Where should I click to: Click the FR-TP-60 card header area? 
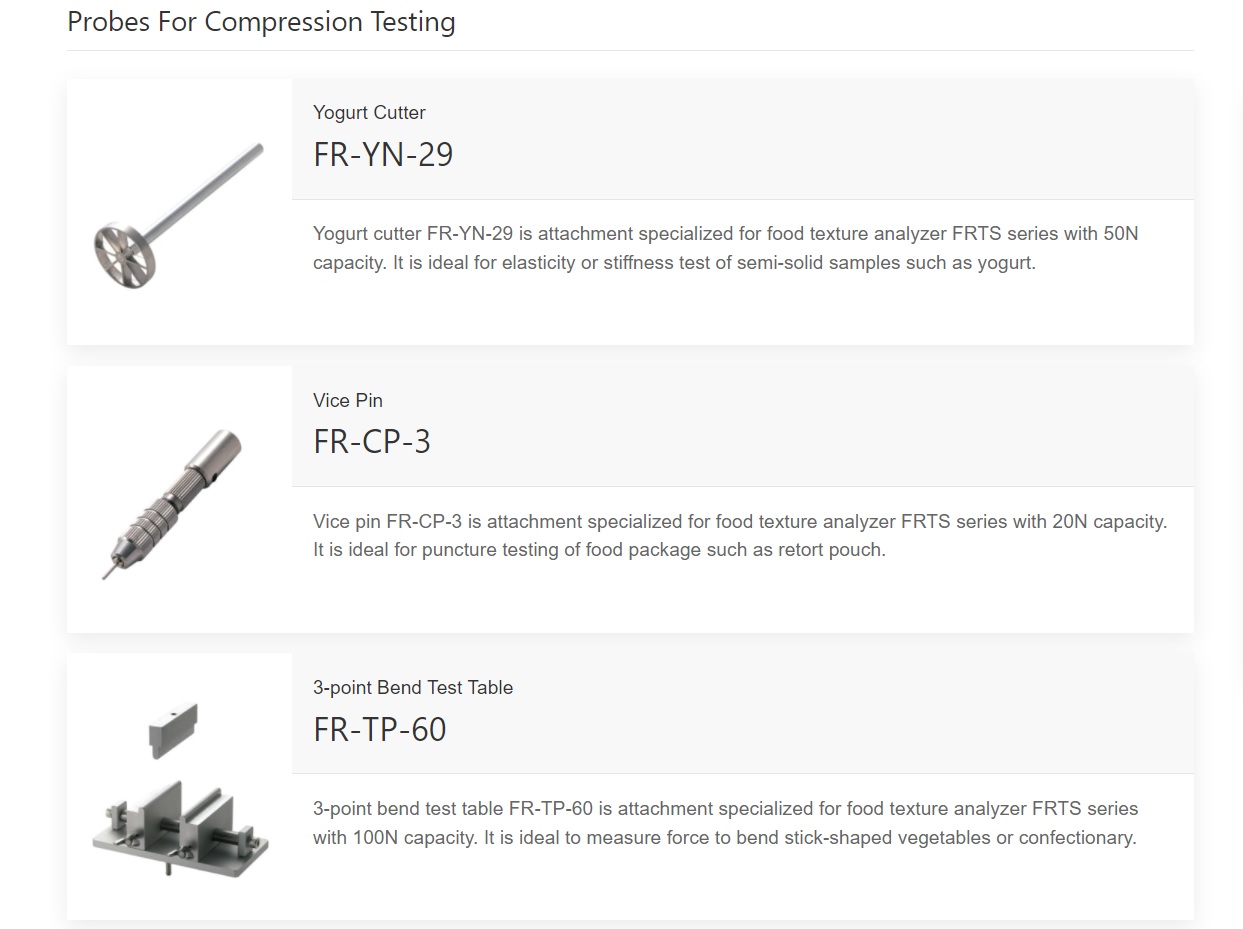coord(743,713)
